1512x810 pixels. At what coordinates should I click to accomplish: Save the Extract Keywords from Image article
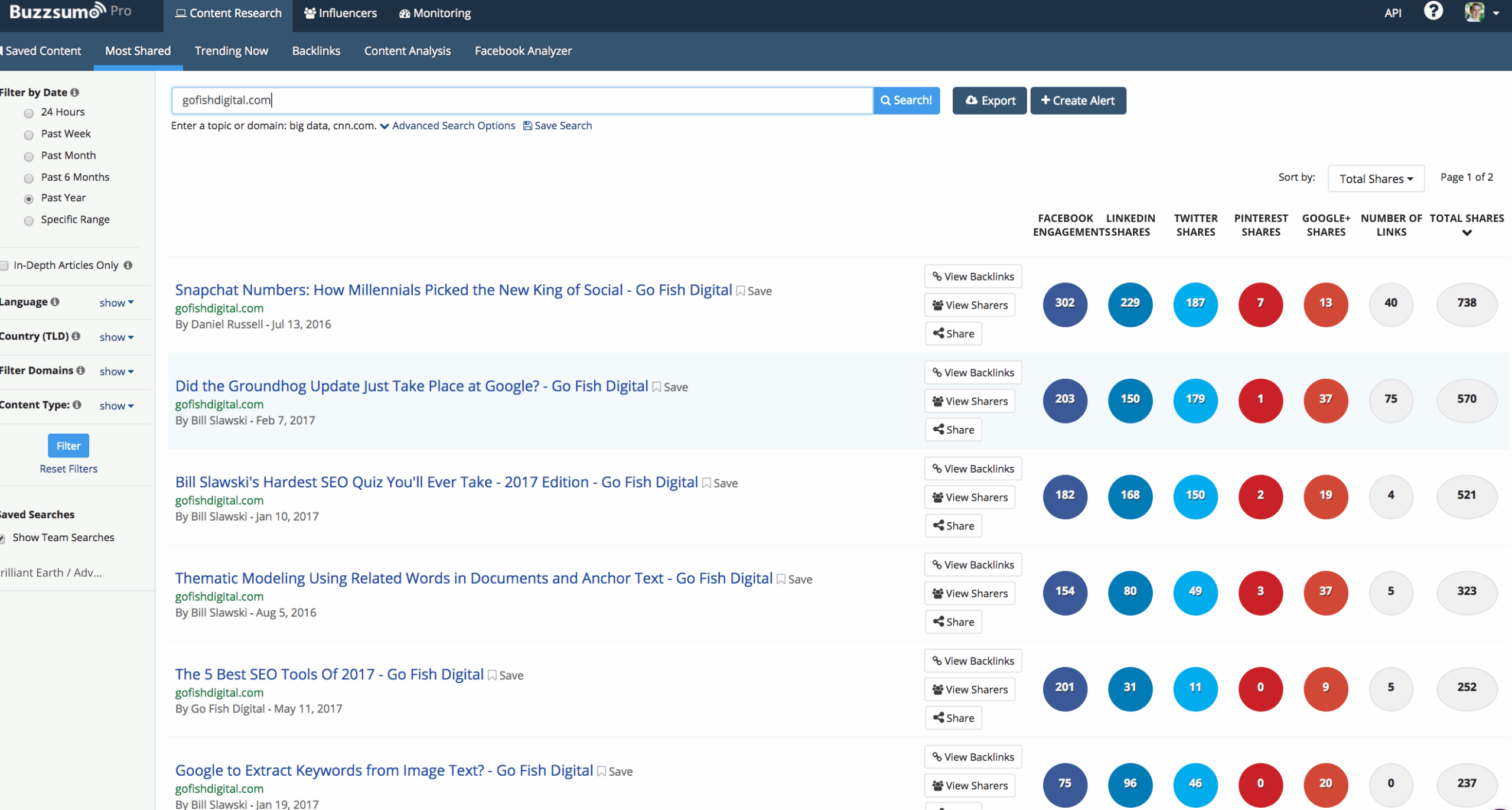(x=614, y=772)
